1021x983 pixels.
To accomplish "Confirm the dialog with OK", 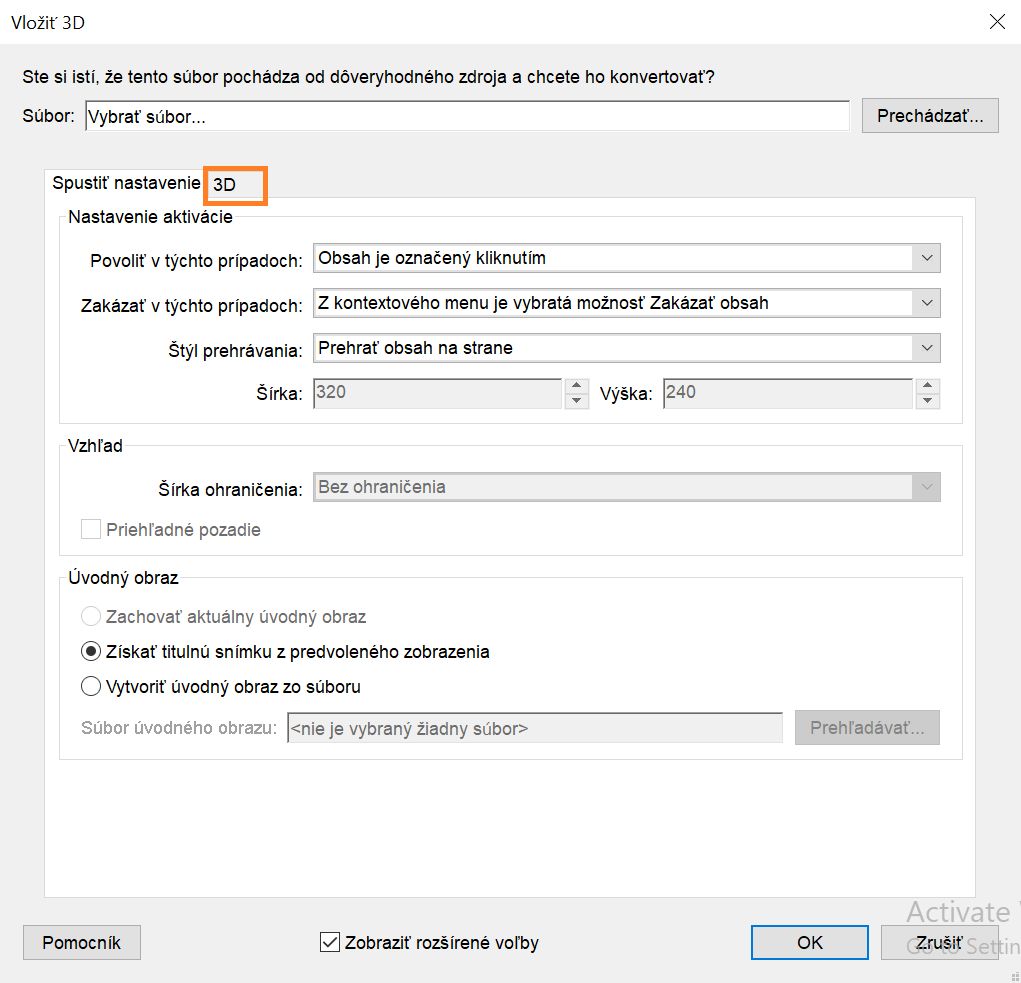I will [809, 942].
